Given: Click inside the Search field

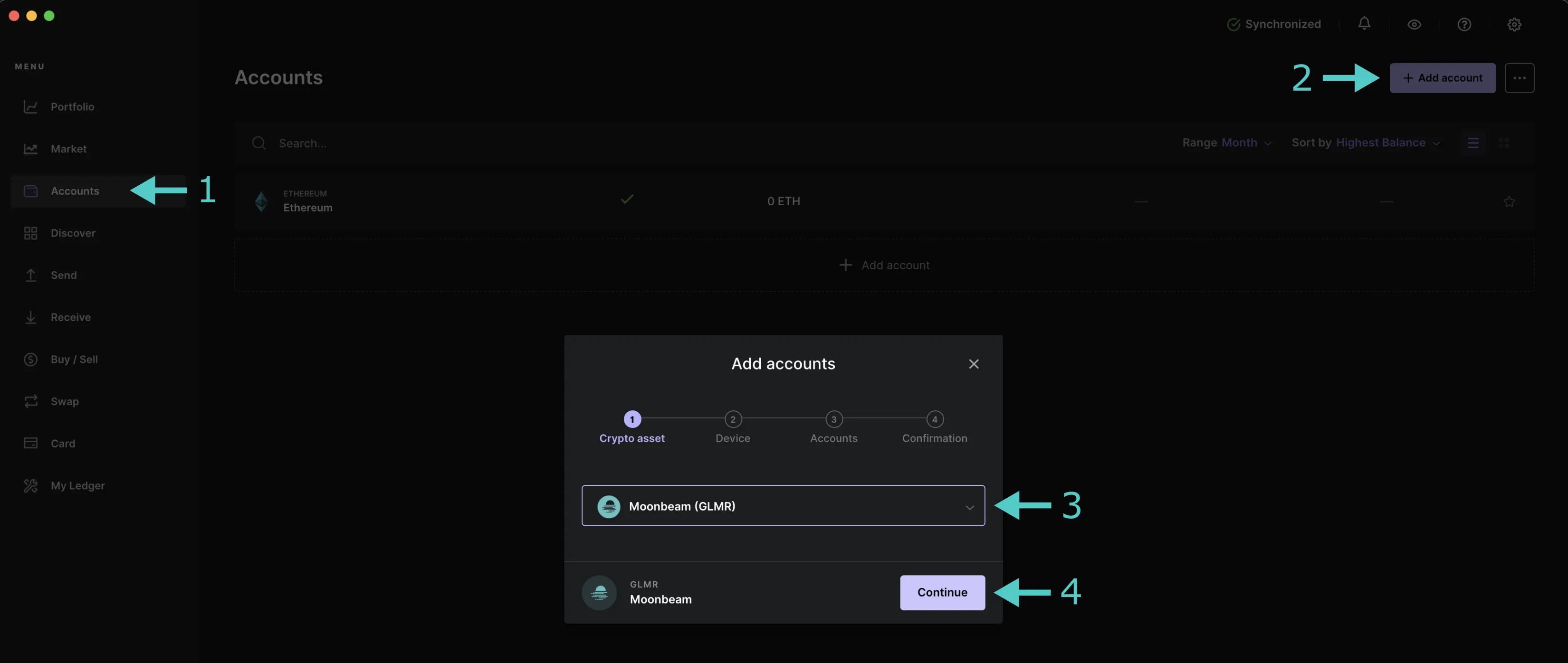Looking at the screenshot, I should point(335,143).
